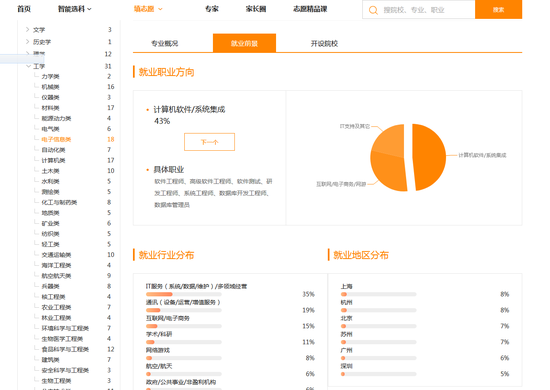Click the 航空/航天 industry label
550x390 pixels.
click(x=159, y=366)
